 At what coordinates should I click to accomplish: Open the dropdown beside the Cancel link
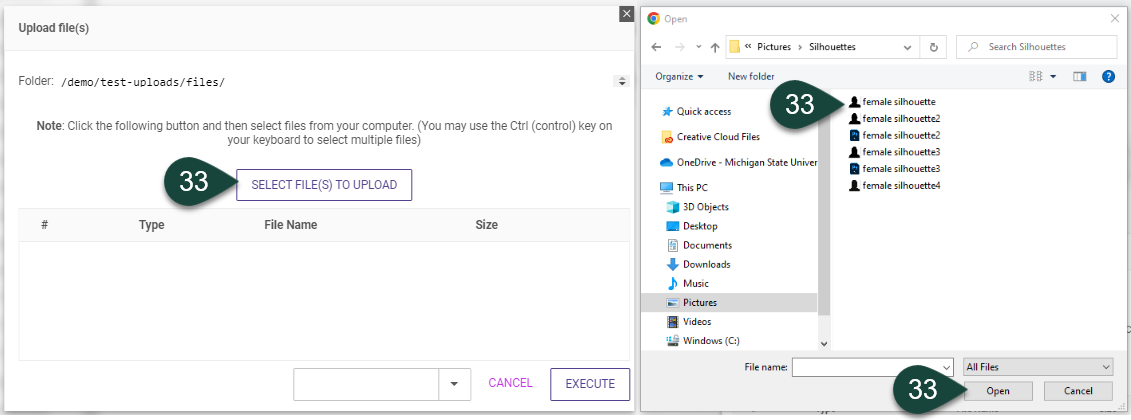point(455,383)
